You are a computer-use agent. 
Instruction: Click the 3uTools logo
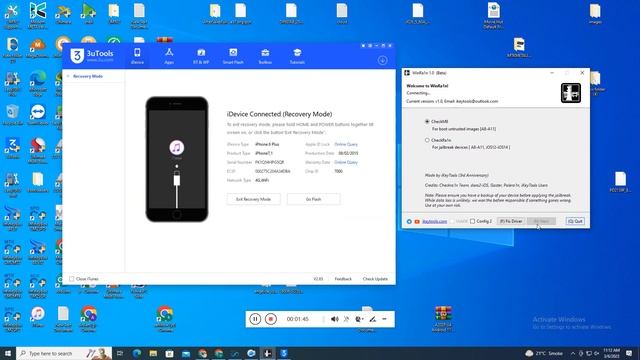tap(91, 56)
